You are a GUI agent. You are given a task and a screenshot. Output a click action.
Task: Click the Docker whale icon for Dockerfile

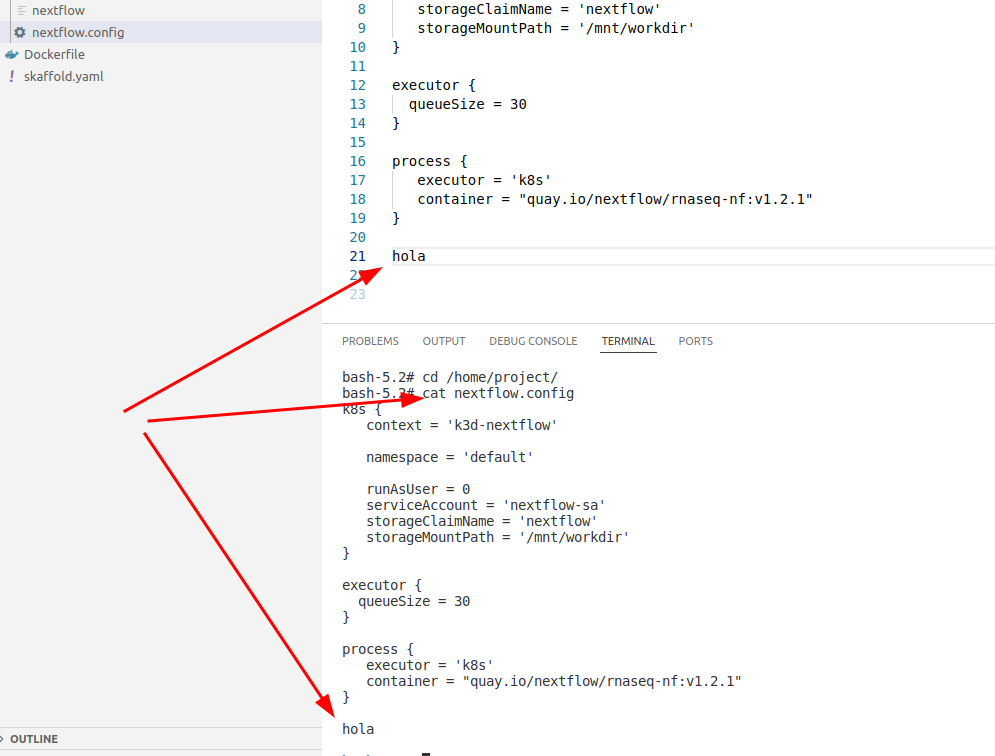coord(12,55)
